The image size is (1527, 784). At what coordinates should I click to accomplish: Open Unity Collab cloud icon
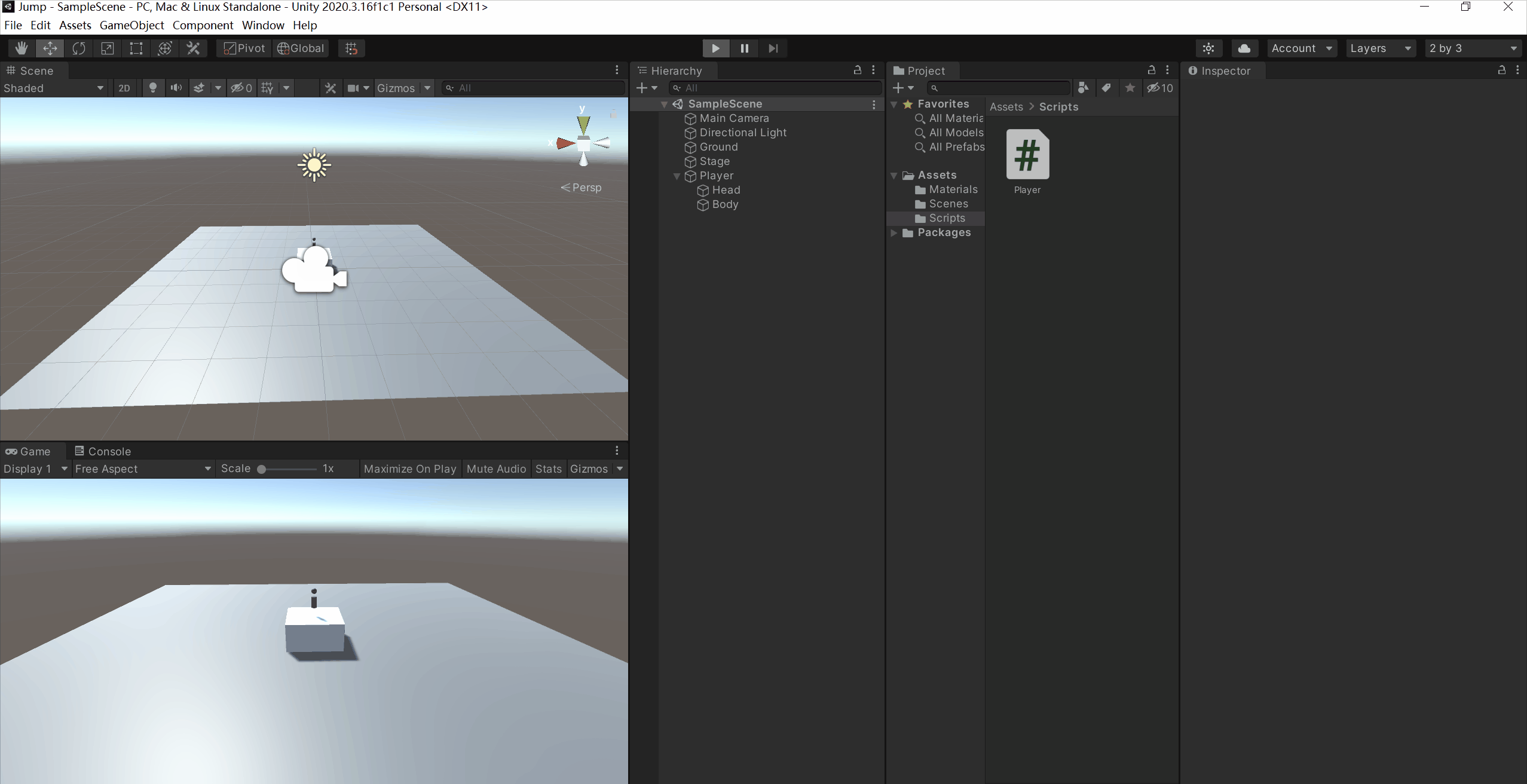click(x=1244, y=48)
